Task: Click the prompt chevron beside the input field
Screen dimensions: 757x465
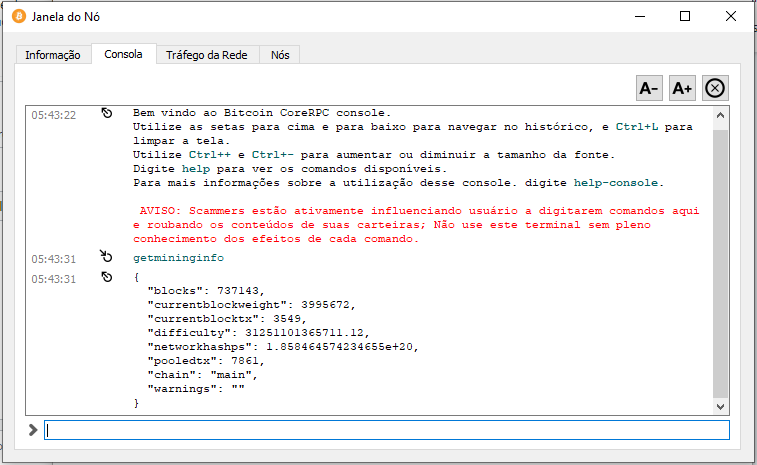Action: (x=33, y=430)
